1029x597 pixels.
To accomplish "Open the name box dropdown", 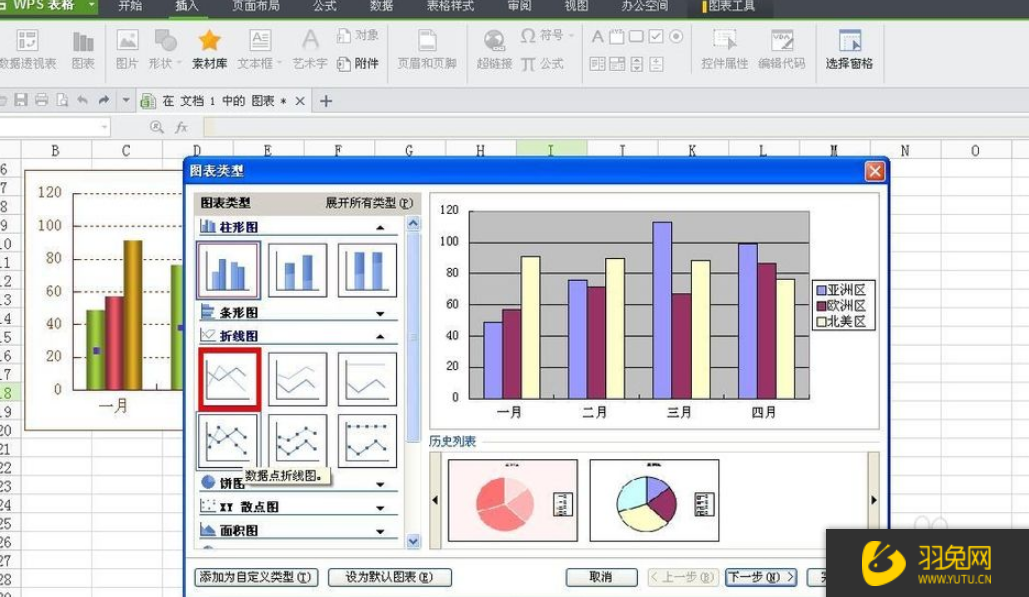I will click(104, 127).
